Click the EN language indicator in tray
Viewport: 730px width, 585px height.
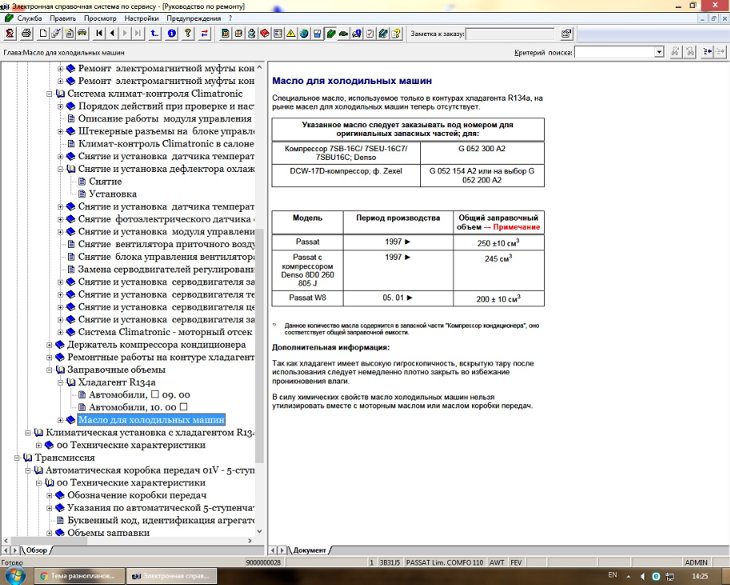[x=613, y=575]
